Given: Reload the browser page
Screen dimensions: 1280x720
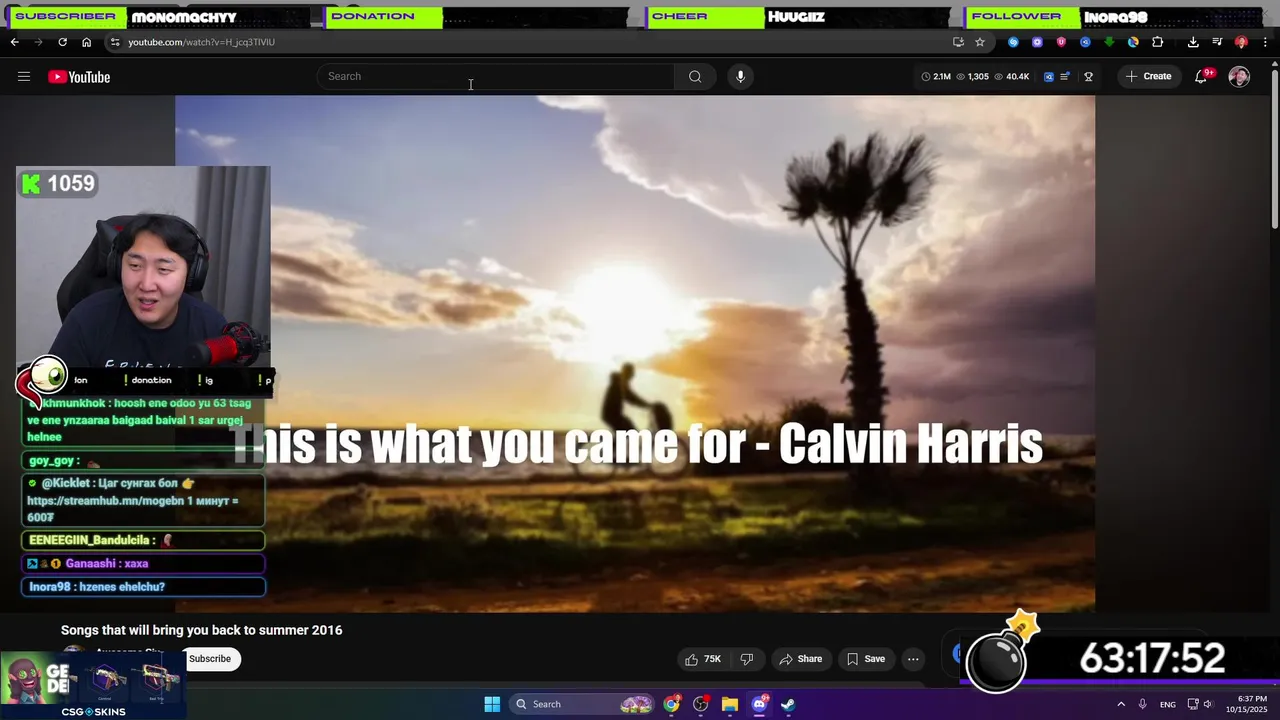Looking at the screenshot, I should click(62, 42).
